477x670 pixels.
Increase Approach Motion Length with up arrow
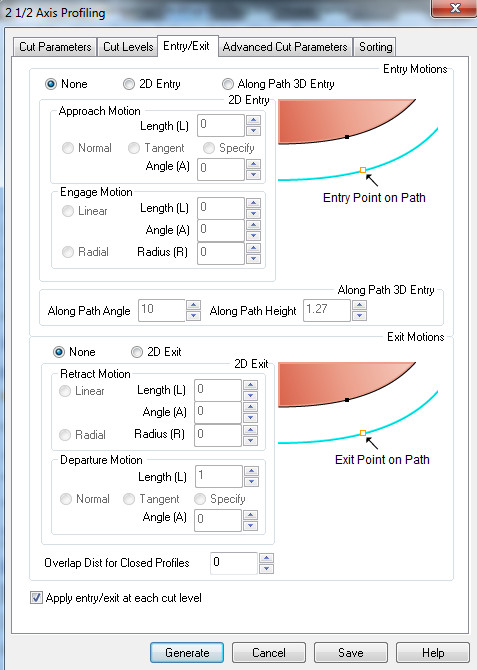point(253,120)
